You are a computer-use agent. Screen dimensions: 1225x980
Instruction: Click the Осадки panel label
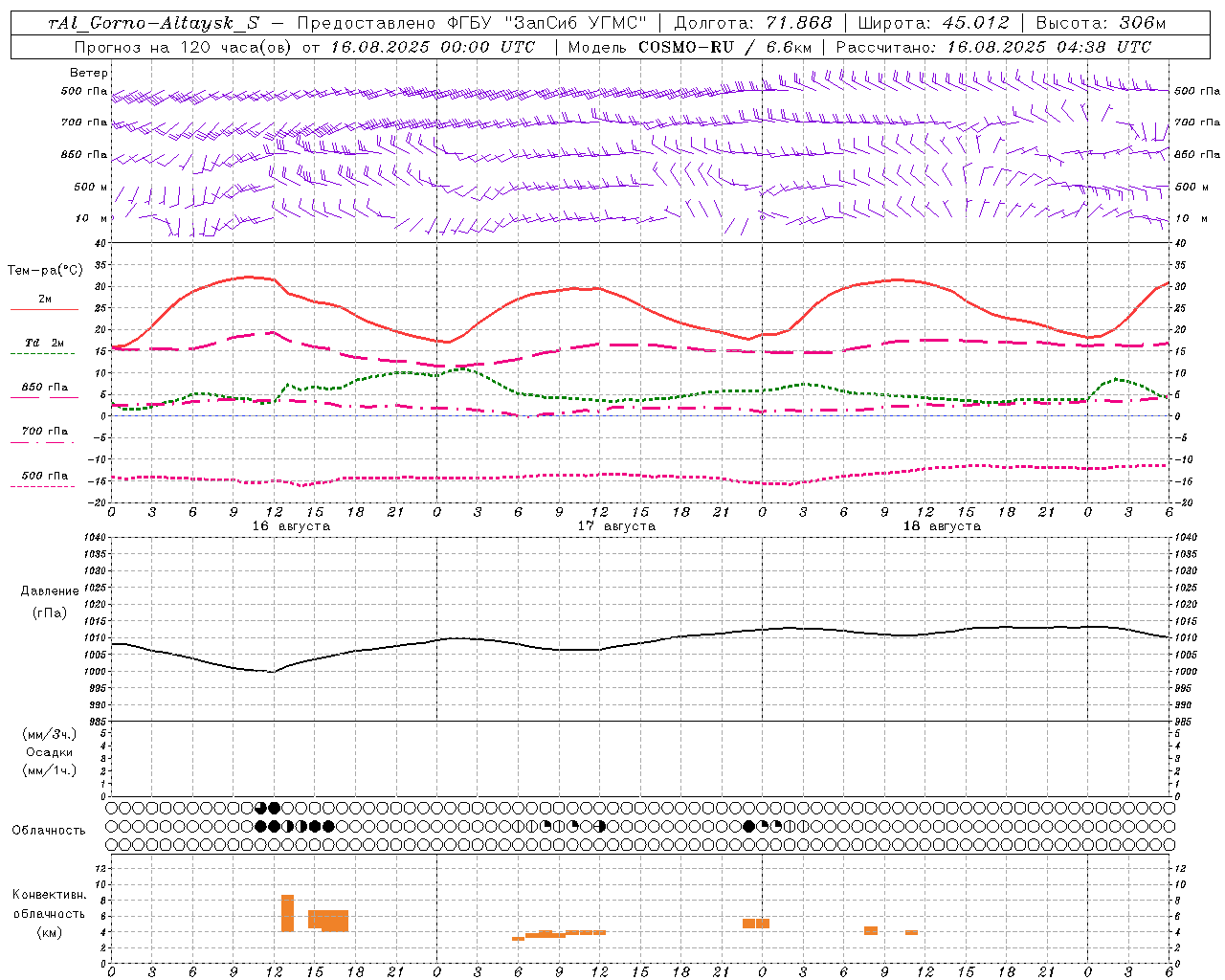coord(50,752)
